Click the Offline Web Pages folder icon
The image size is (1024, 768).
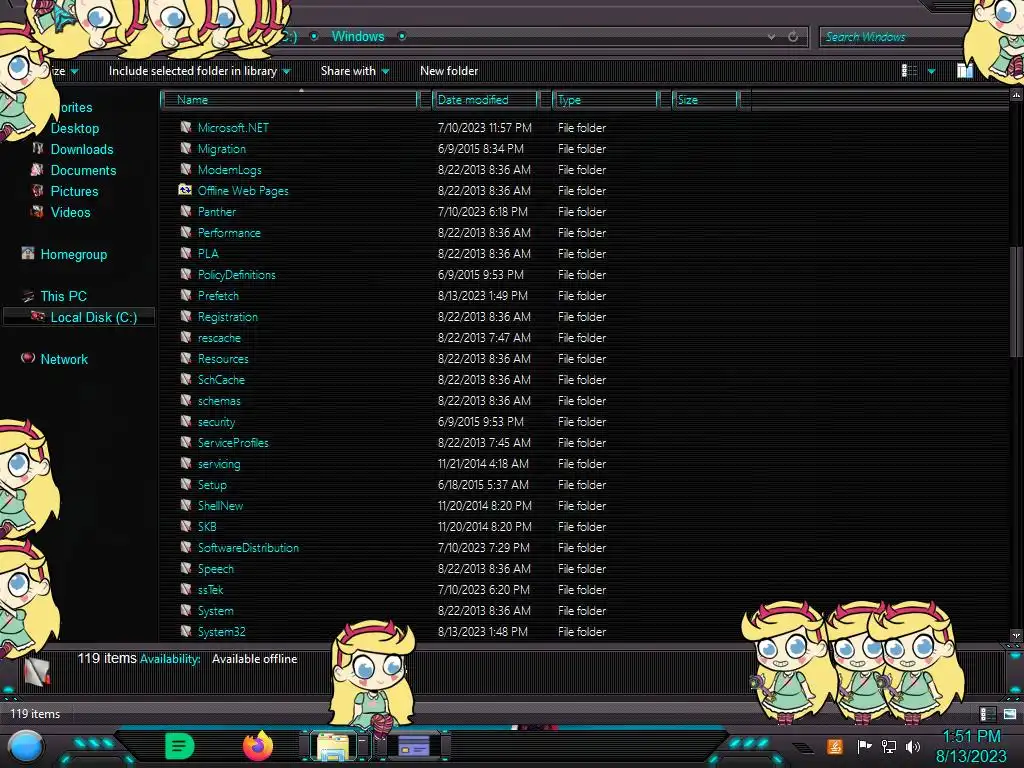(185, 190)
